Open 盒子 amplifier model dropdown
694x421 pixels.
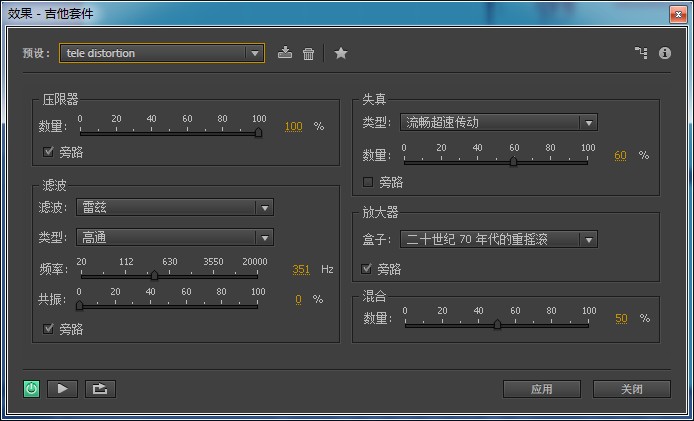coord(499,239)
